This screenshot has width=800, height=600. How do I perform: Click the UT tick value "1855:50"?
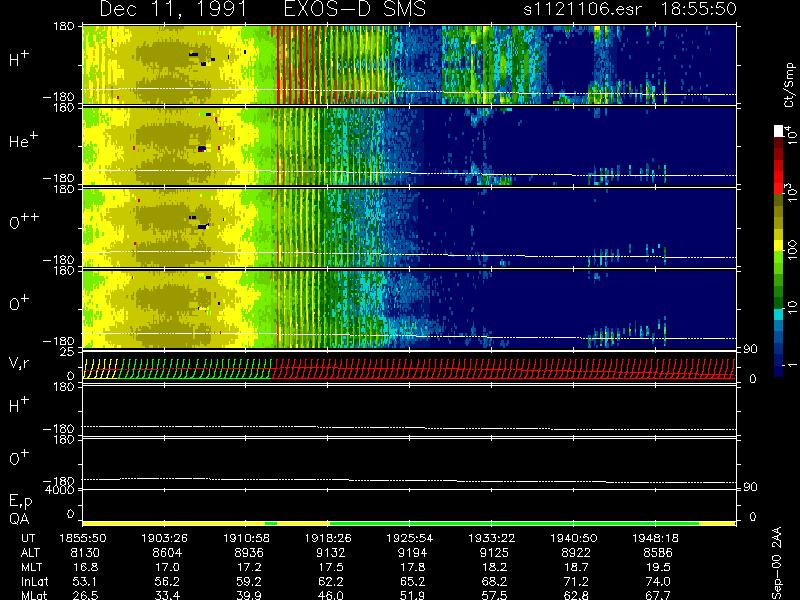83,538
